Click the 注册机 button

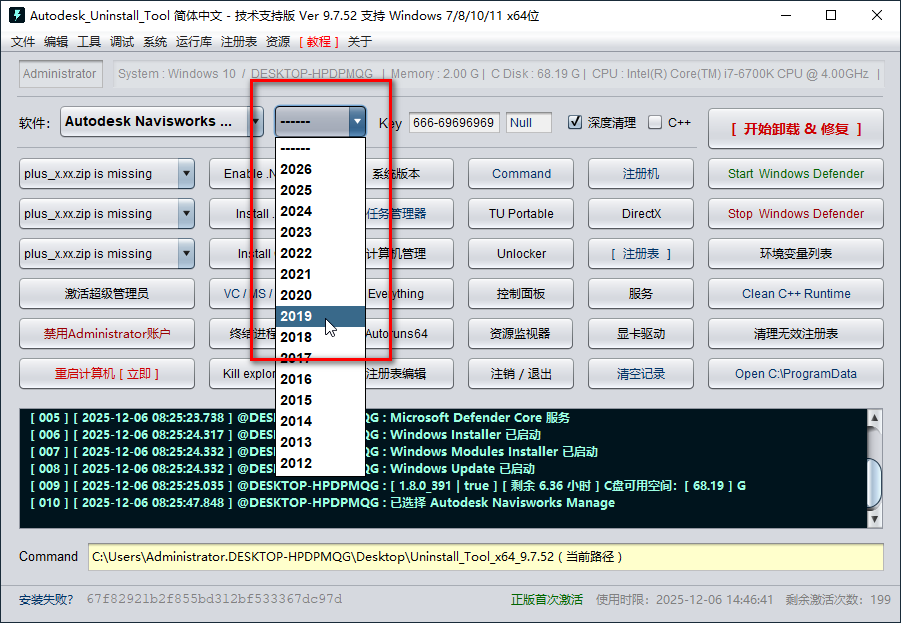click(641, 174)
